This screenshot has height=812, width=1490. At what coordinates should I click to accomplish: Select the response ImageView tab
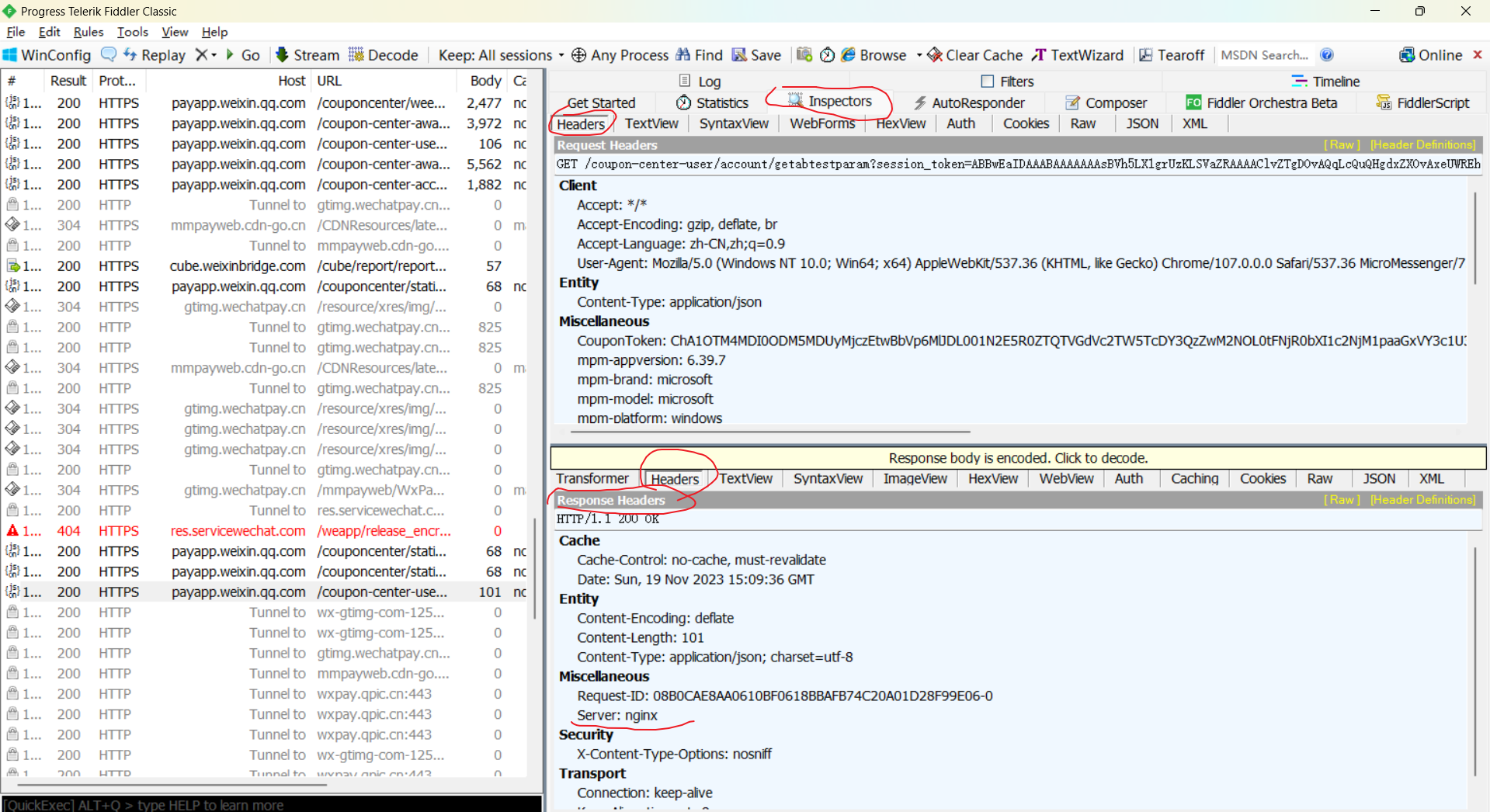coord(915,479)
